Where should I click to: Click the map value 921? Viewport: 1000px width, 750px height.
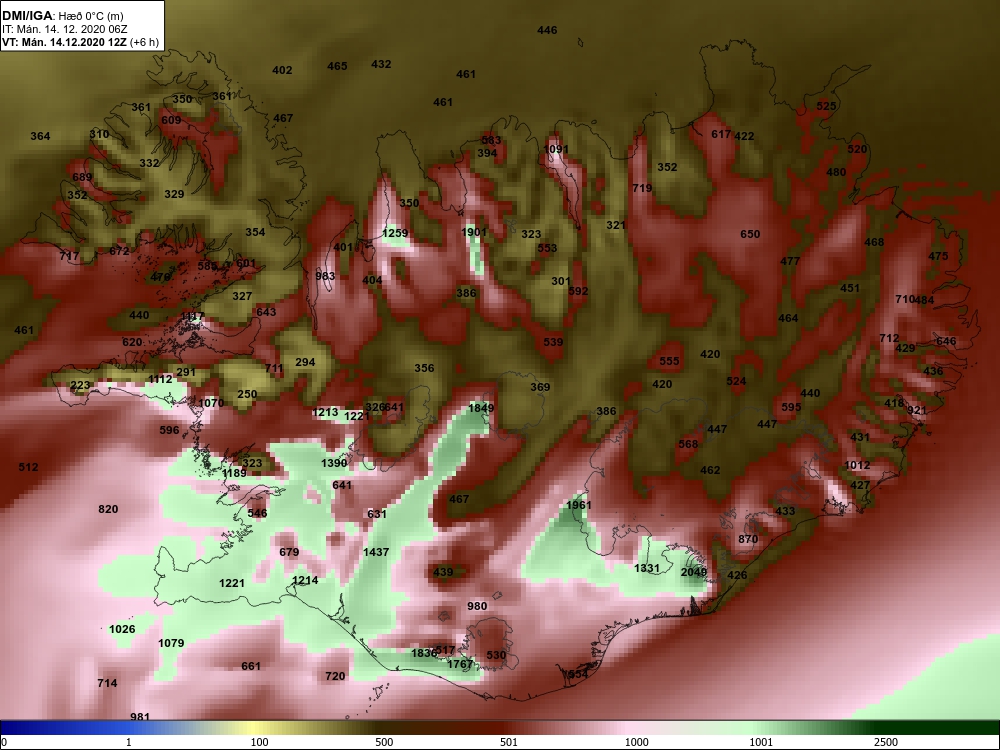917,410
